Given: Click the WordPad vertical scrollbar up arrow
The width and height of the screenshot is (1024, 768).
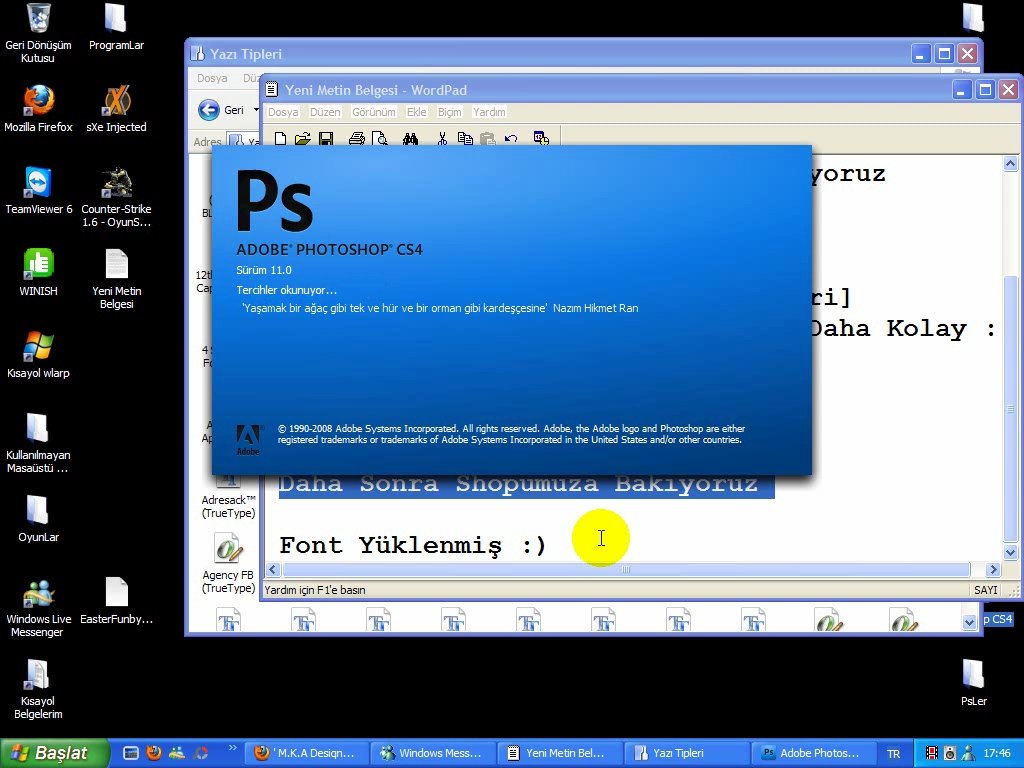Looking at the screenshot, I should 1010,163.
